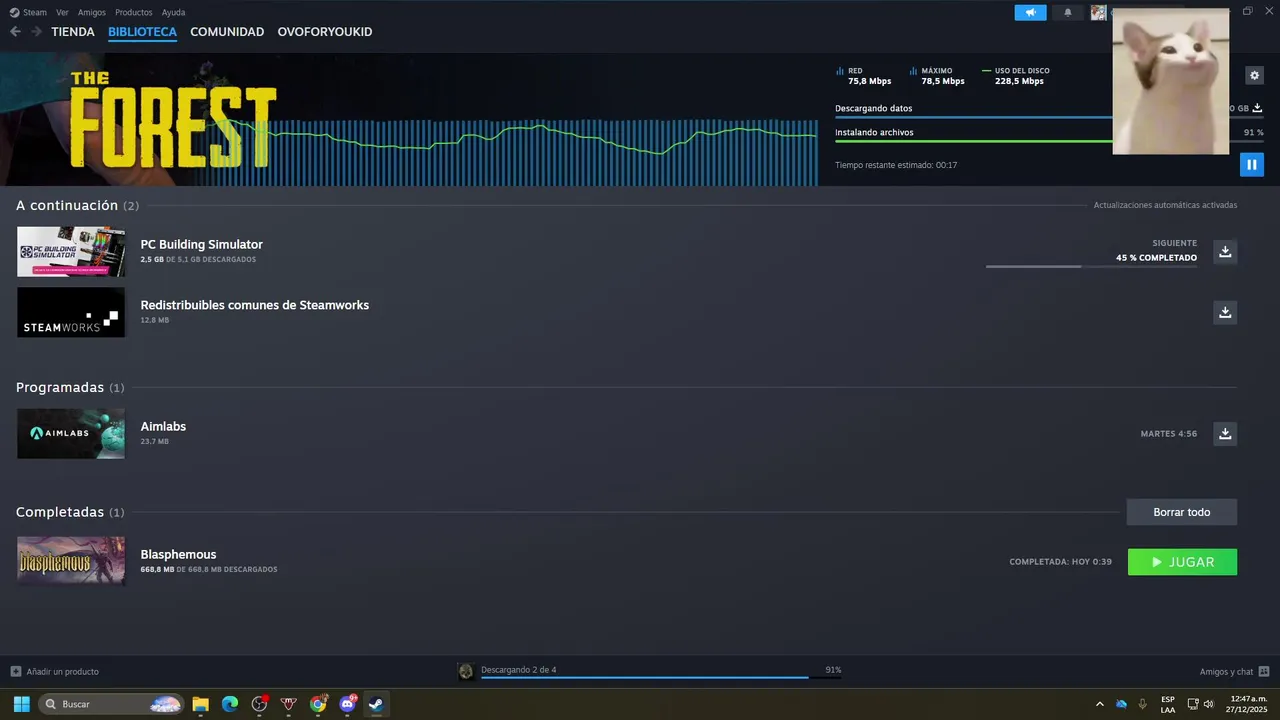
Task: Open the PC Building Simulator title
Action: [201, 244]
